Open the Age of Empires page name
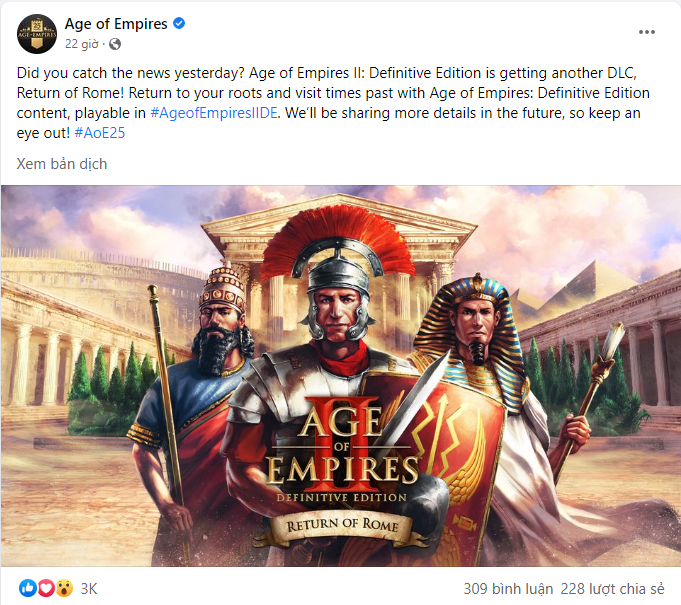 click(116, 23)
